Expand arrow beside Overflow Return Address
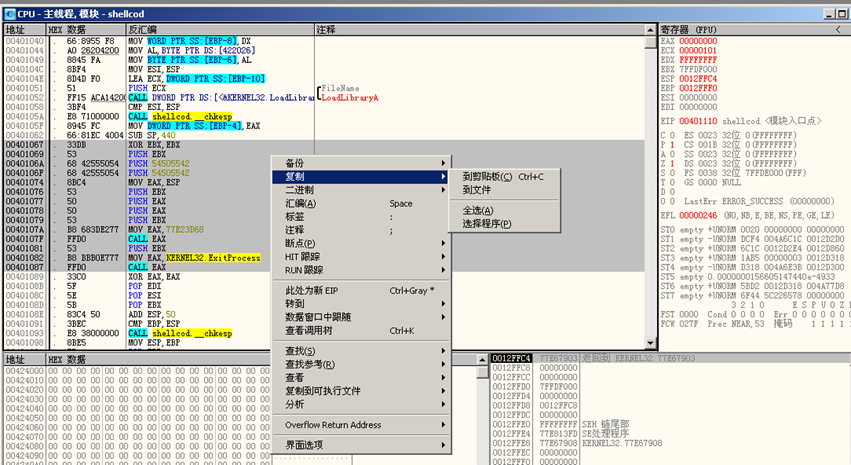Viewport: 851px width, 465px height. click(443, 425)
